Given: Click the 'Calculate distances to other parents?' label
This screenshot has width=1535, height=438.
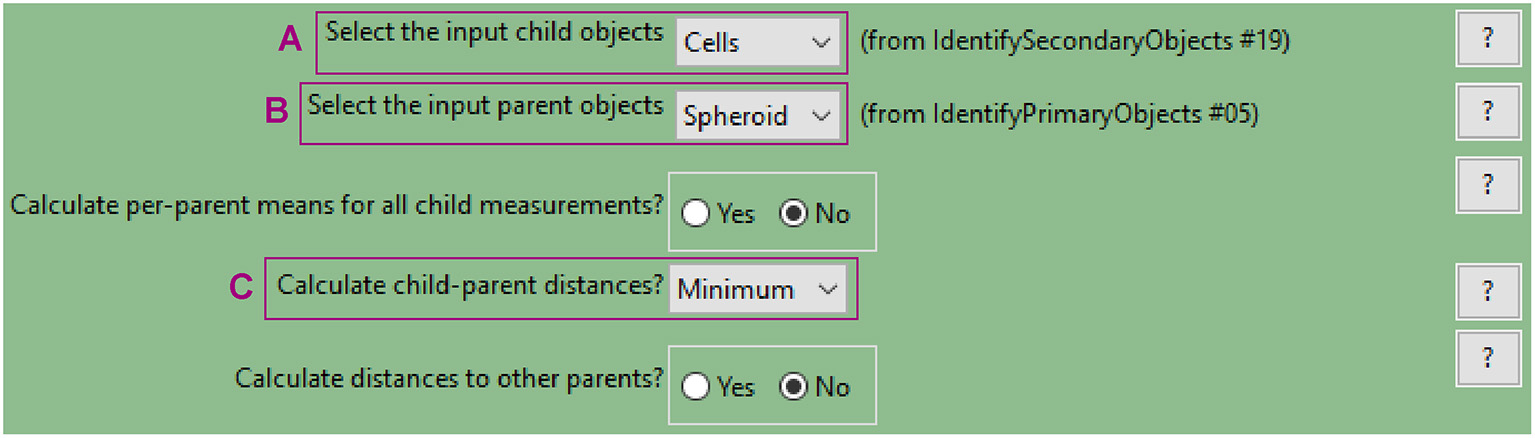Looking at the screenshot, I should [x=449, y=378].
